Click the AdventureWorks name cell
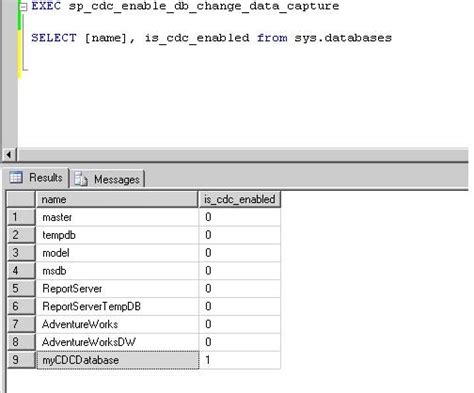 [117, 324]
